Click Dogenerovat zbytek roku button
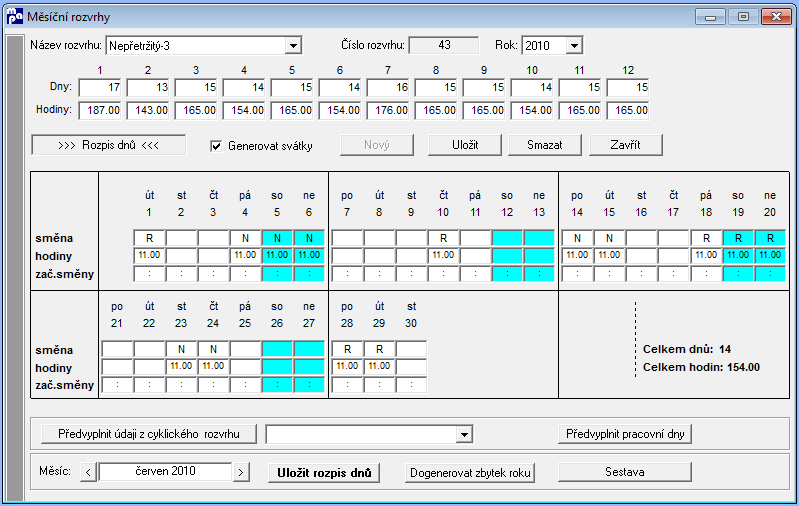799x506 pixels. point(470,473)
